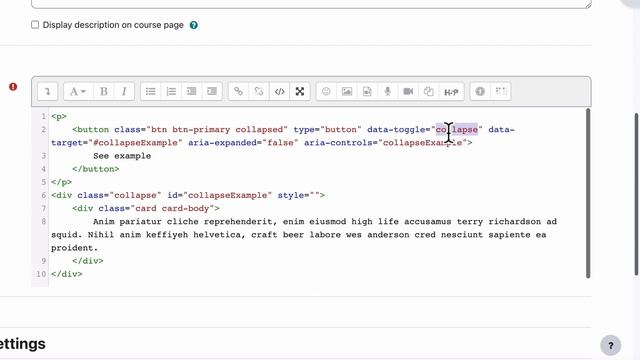The height and width of the screenshot is (360, 640).
Task: Click the "collapseExample" id value on line 6
Action: [227, 195]
